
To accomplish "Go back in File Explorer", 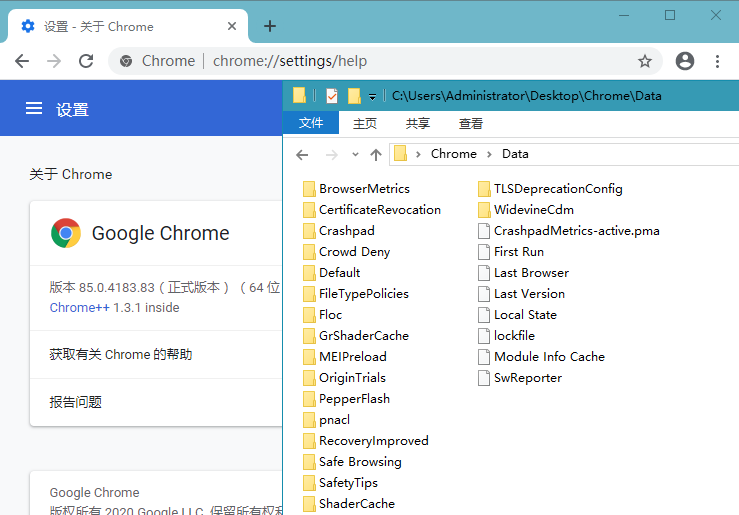I will (x=302, y=155).
